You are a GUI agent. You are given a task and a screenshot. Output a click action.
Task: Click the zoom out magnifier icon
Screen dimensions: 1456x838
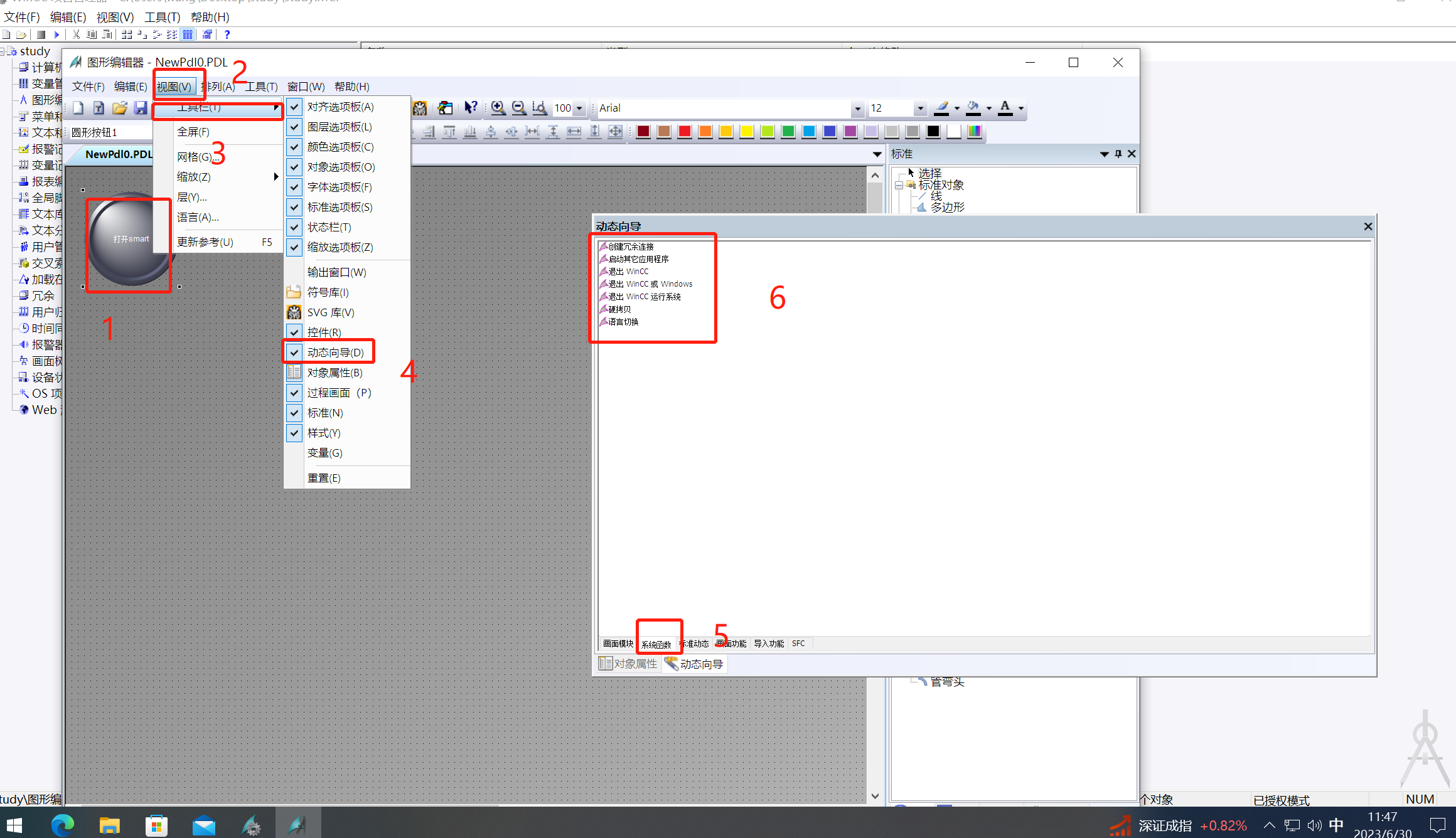click(518, 108)
